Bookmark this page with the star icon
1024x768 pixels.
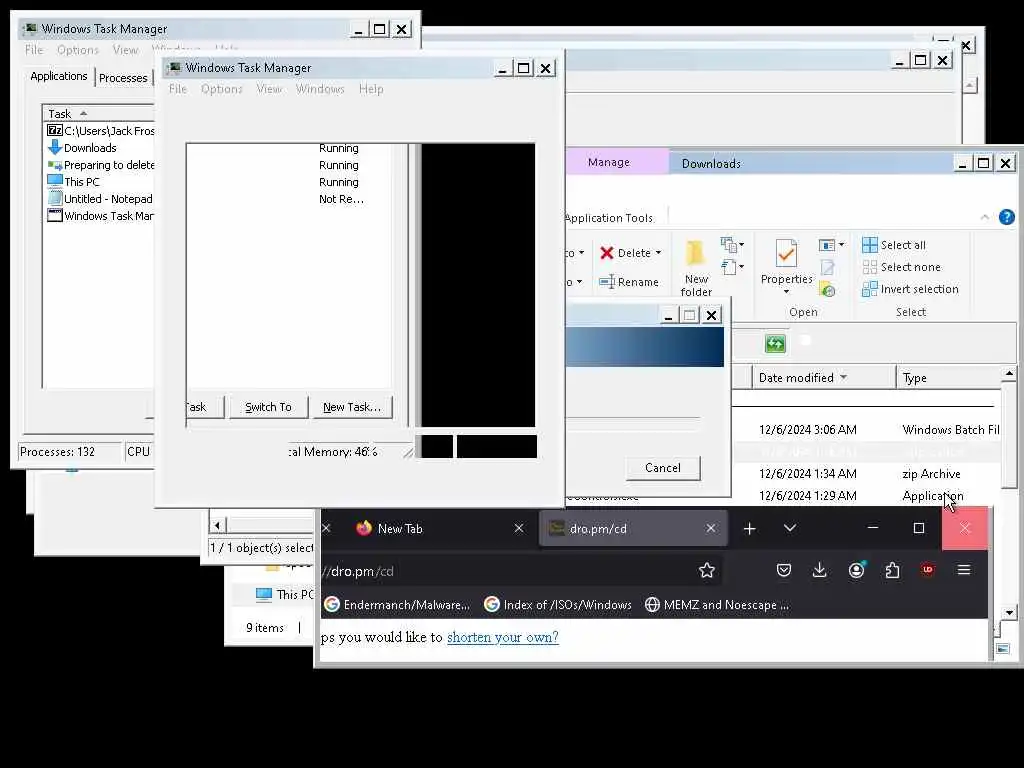(707, 571)
